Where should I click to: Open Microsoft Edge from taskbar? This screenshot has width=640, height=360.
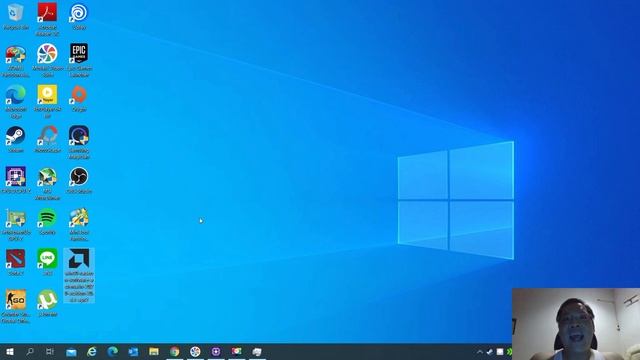tap(112, 351)
